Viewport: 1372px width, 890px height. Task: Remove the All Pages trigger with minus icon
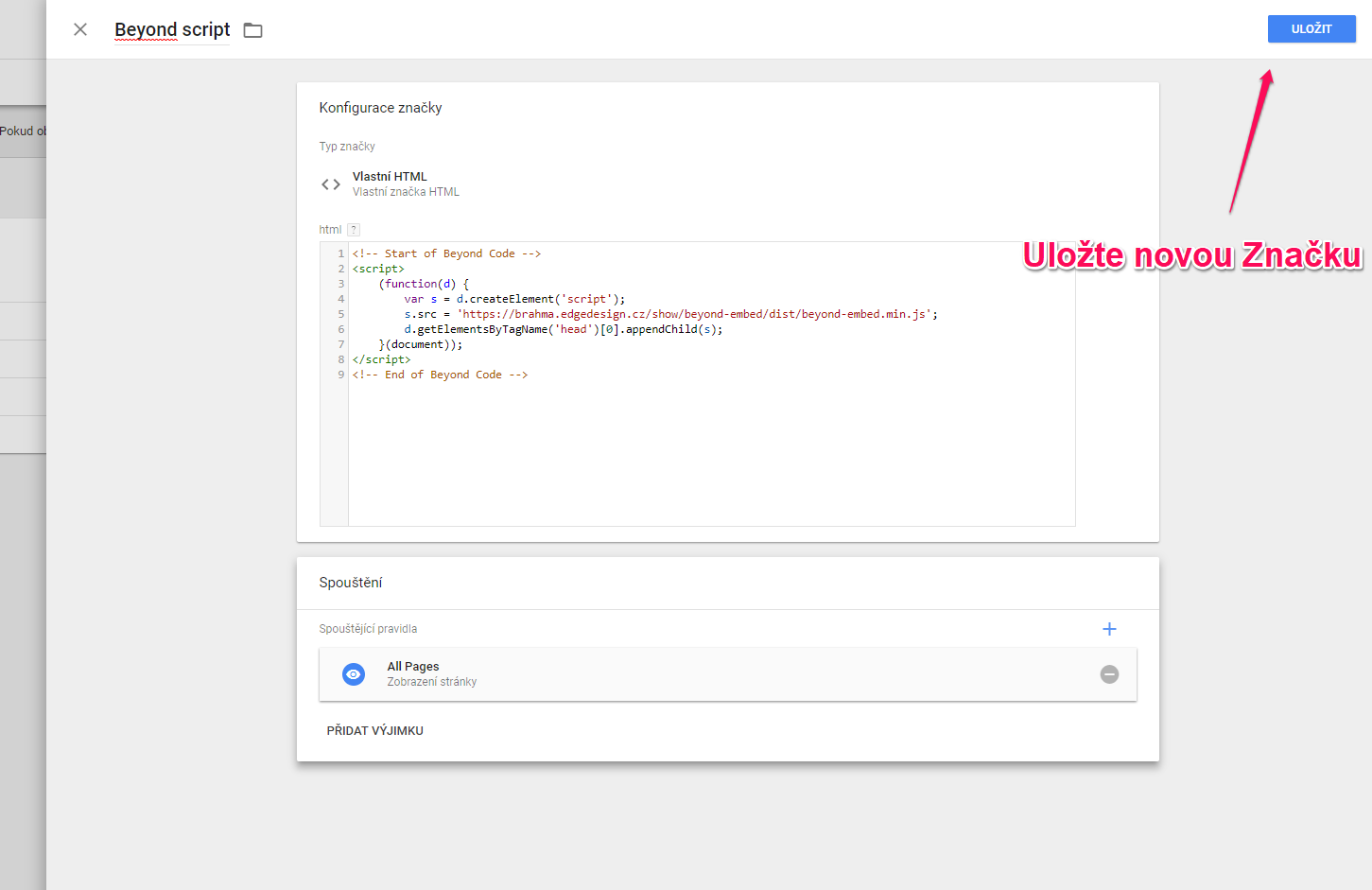[1109, 674]
